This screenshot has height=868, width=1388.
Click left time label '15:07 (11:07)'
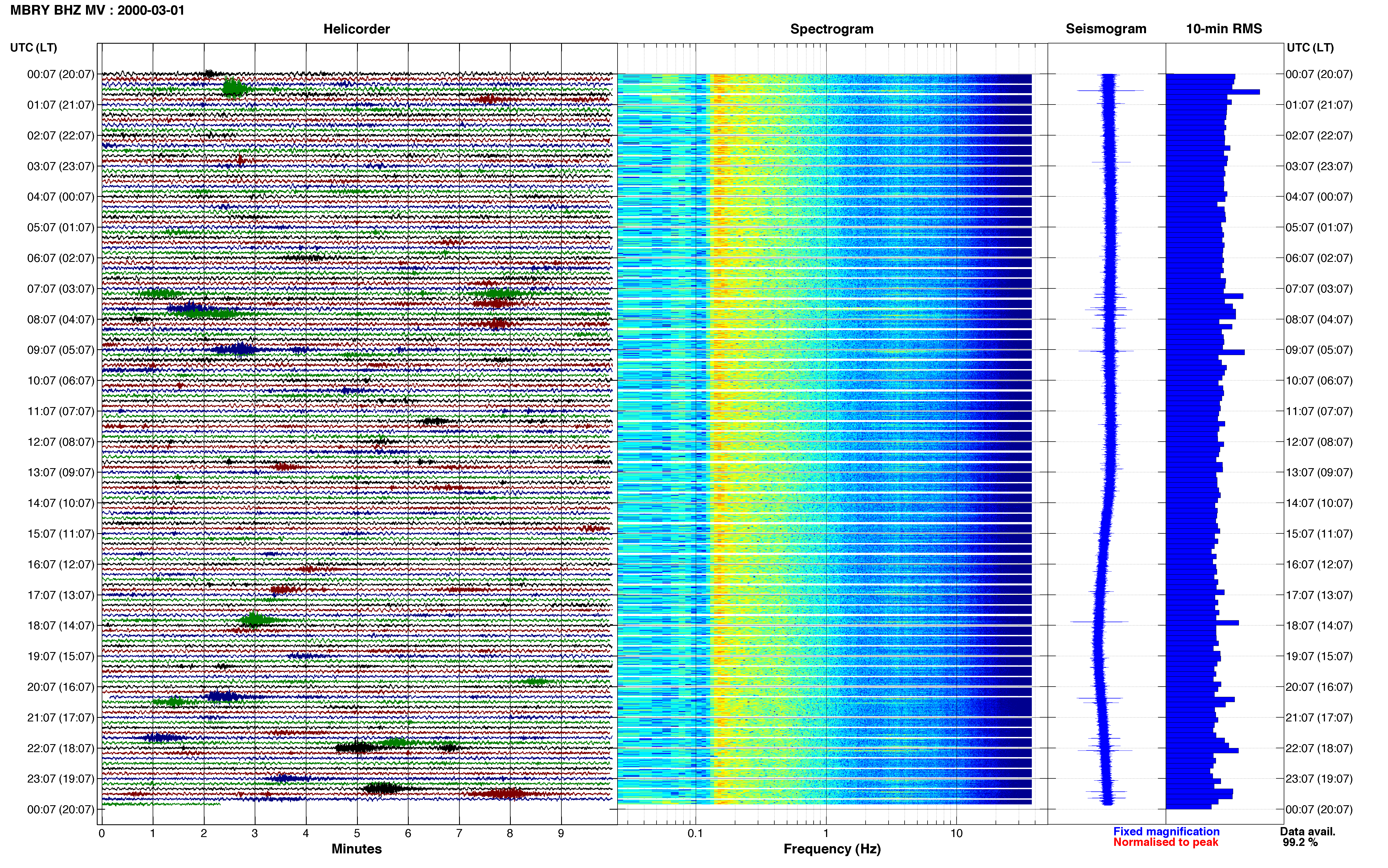click(x=61, y=534)
